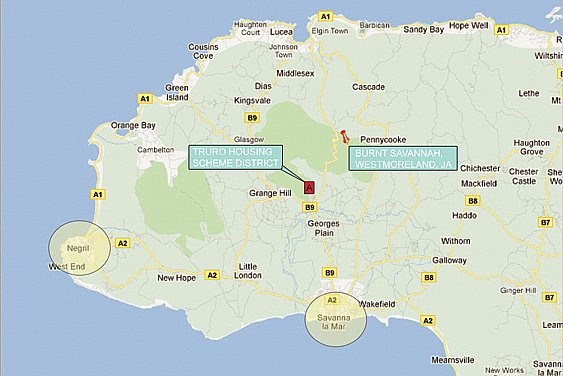The width and height of the screenshot is (563, 376).
Task: Click the highlighted Negril circle
Action: (80, 248)
